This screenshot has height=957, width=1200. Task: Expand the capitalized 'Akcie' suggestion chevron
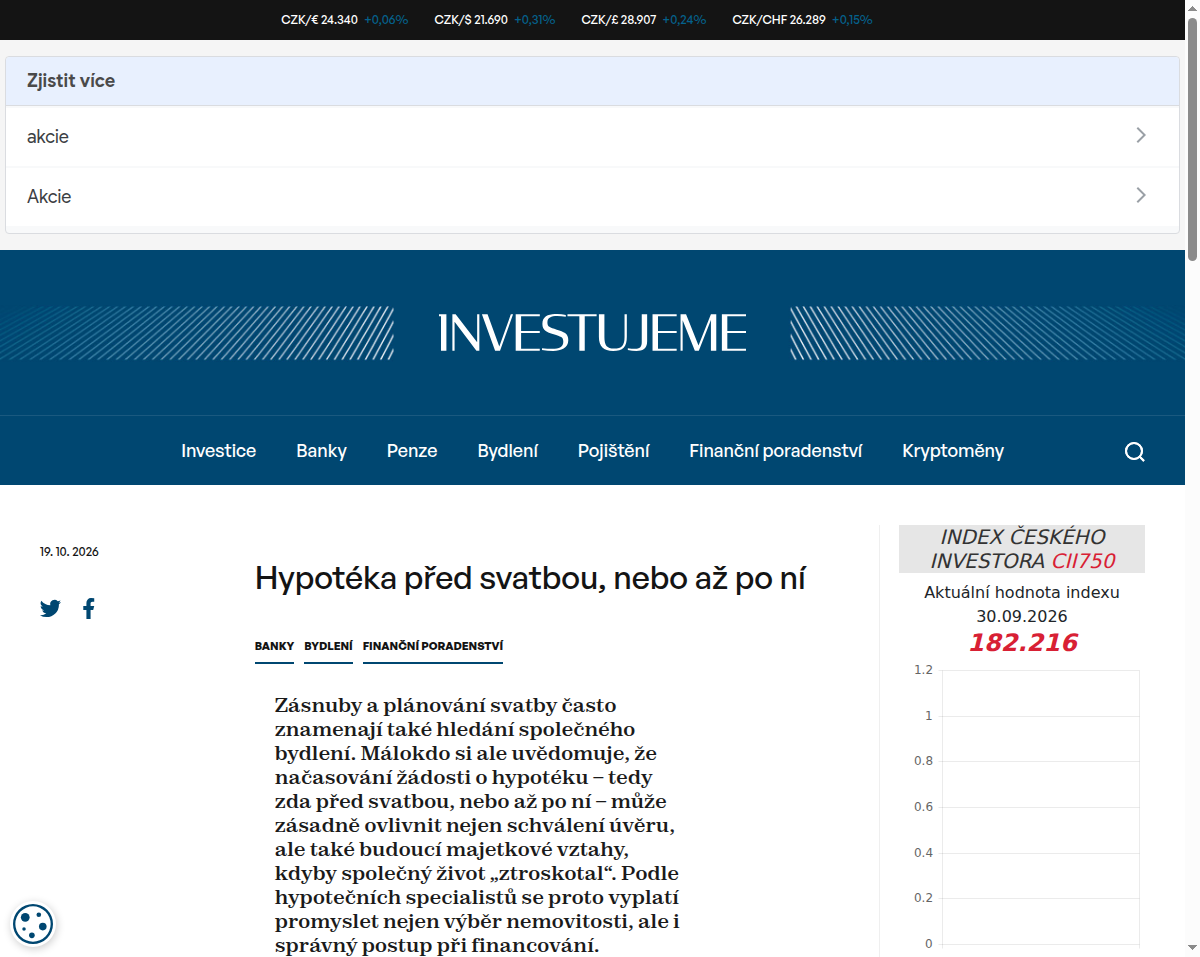[1141, 195]
